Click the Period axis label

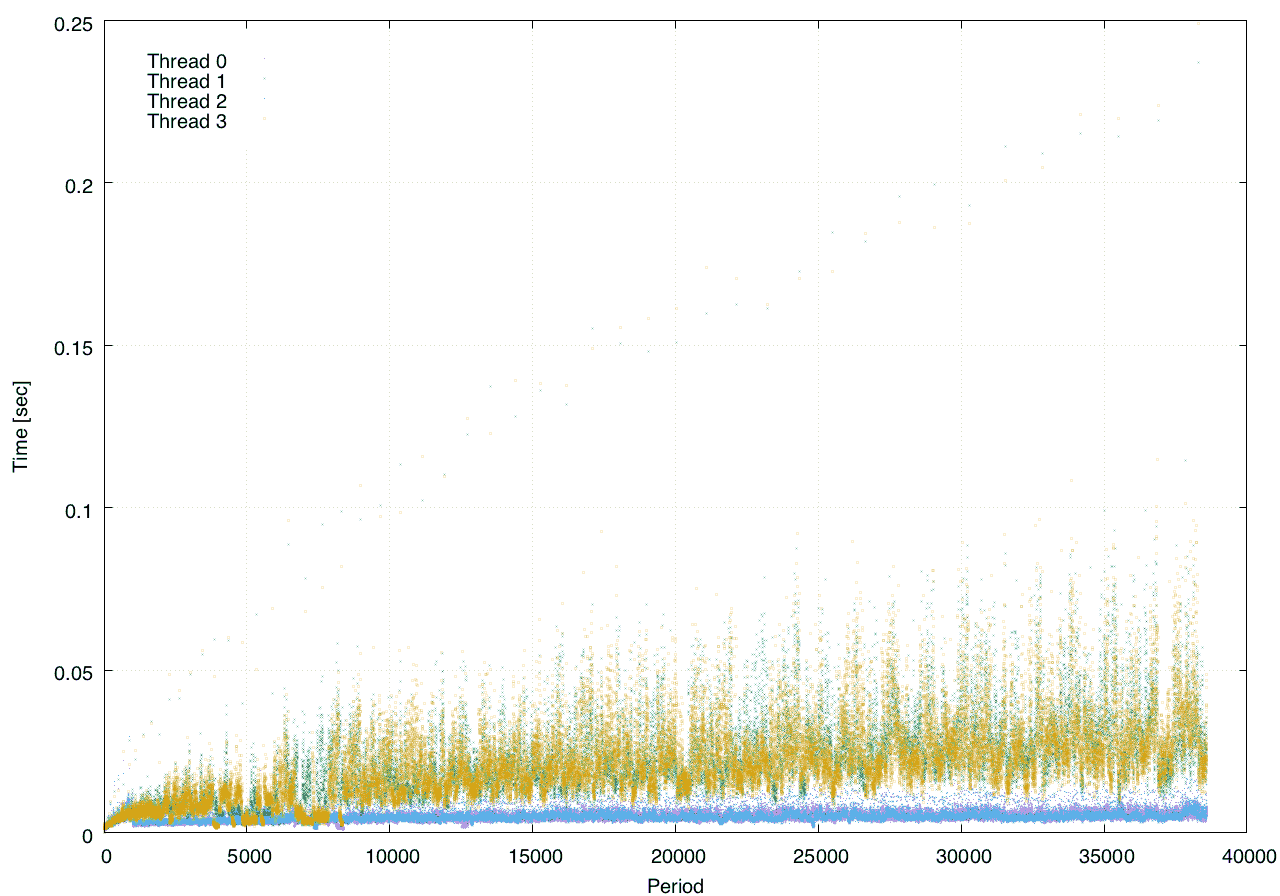(x=675, y=885)
